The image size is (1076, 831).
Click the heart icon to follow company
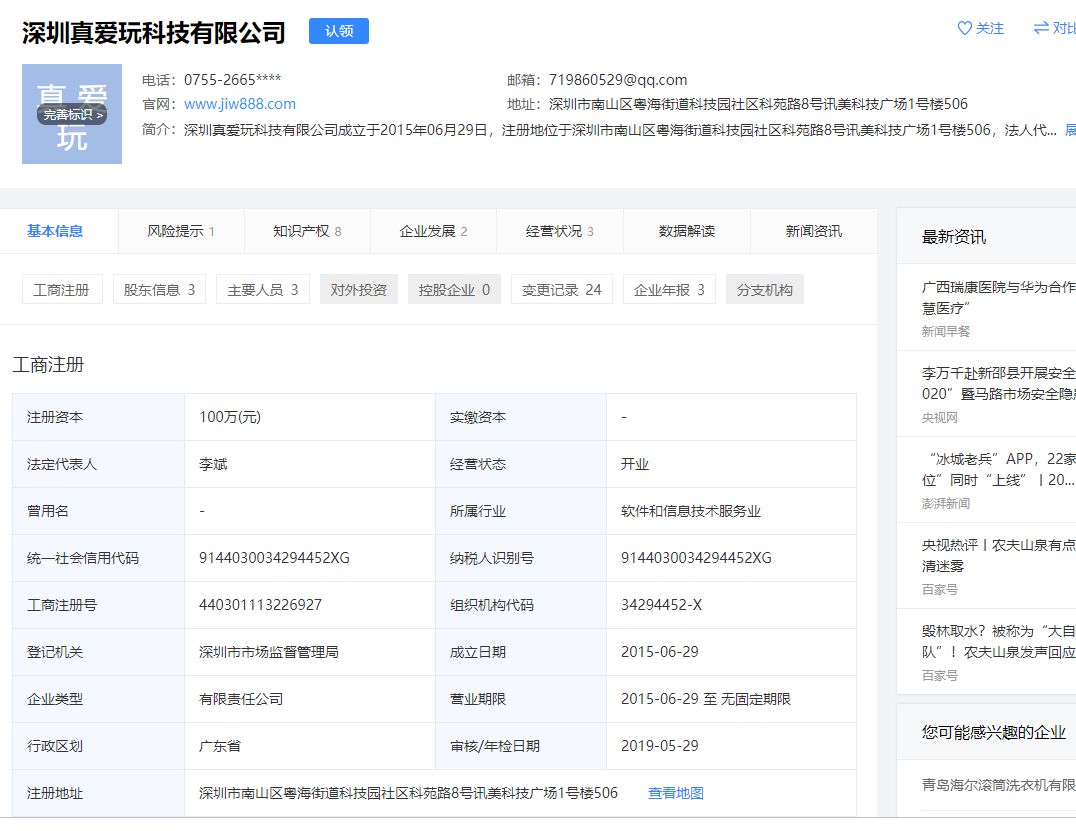pyautogui.click(x=964, y=28)
